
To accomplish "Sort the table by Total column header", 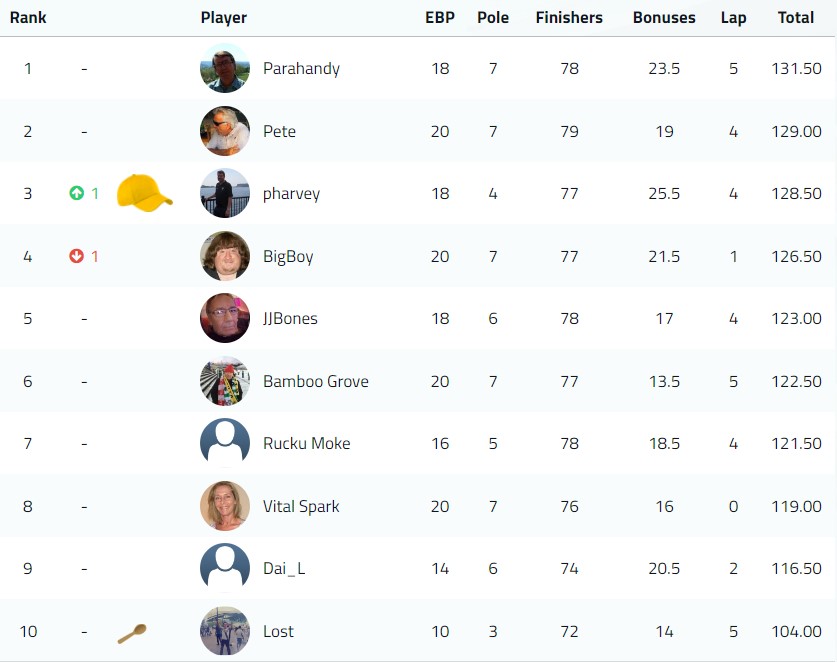I will point(795,18).
